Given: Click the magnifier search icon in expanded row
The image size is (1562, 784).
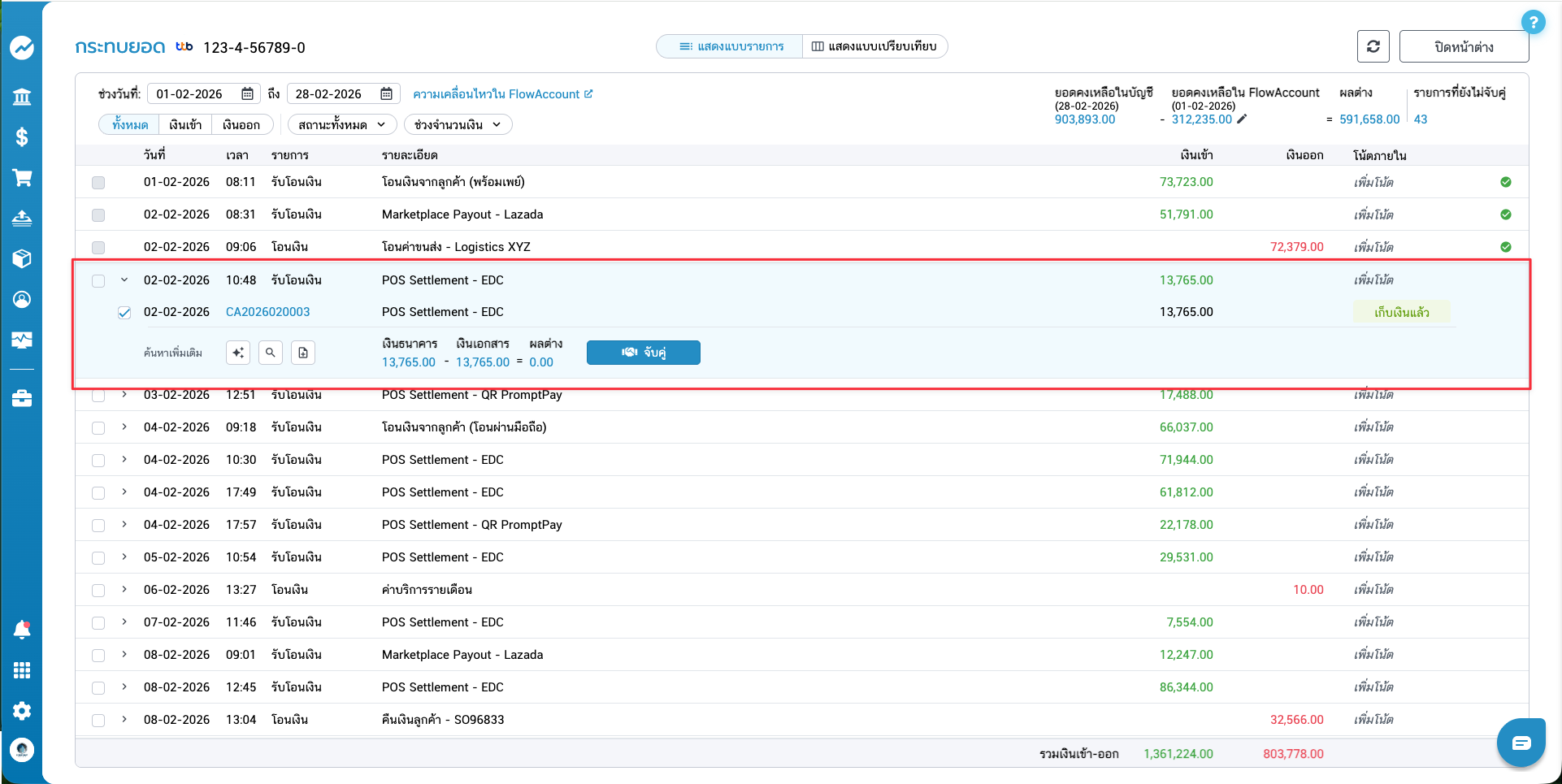Looking at the screenshot, I should [x=271, y=353].
